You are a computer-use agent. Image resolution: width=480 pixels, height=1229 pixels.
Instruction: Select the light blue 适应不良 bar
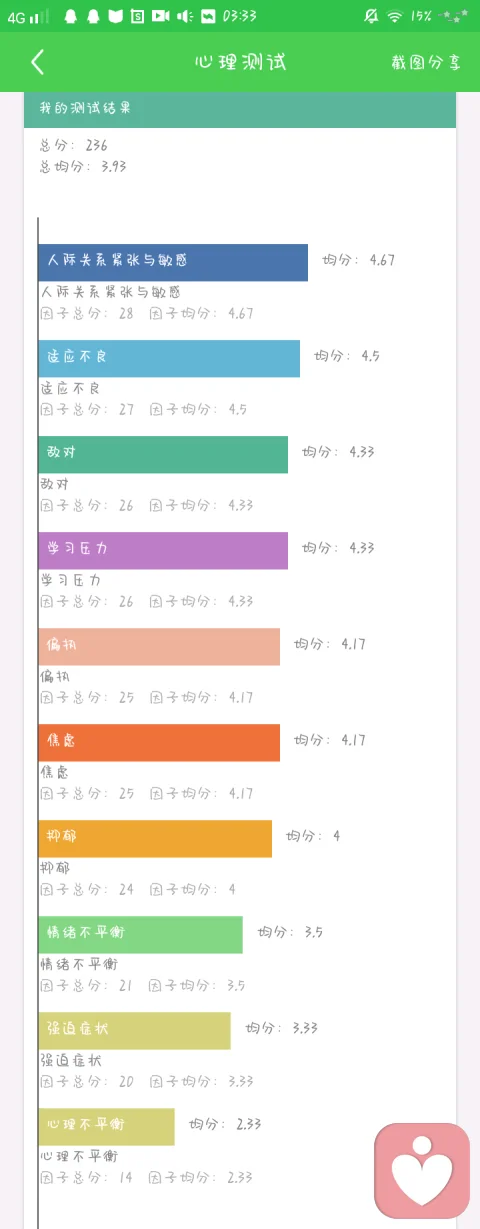169,358
